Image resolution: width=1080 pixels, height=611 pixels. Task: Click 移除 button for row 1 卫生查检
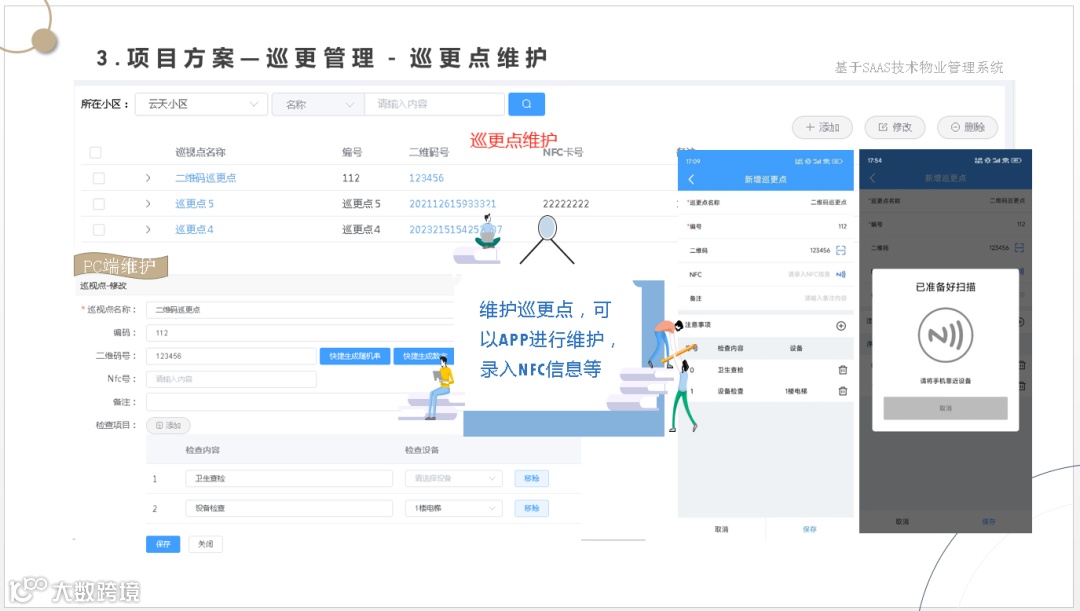click(532, 479)
